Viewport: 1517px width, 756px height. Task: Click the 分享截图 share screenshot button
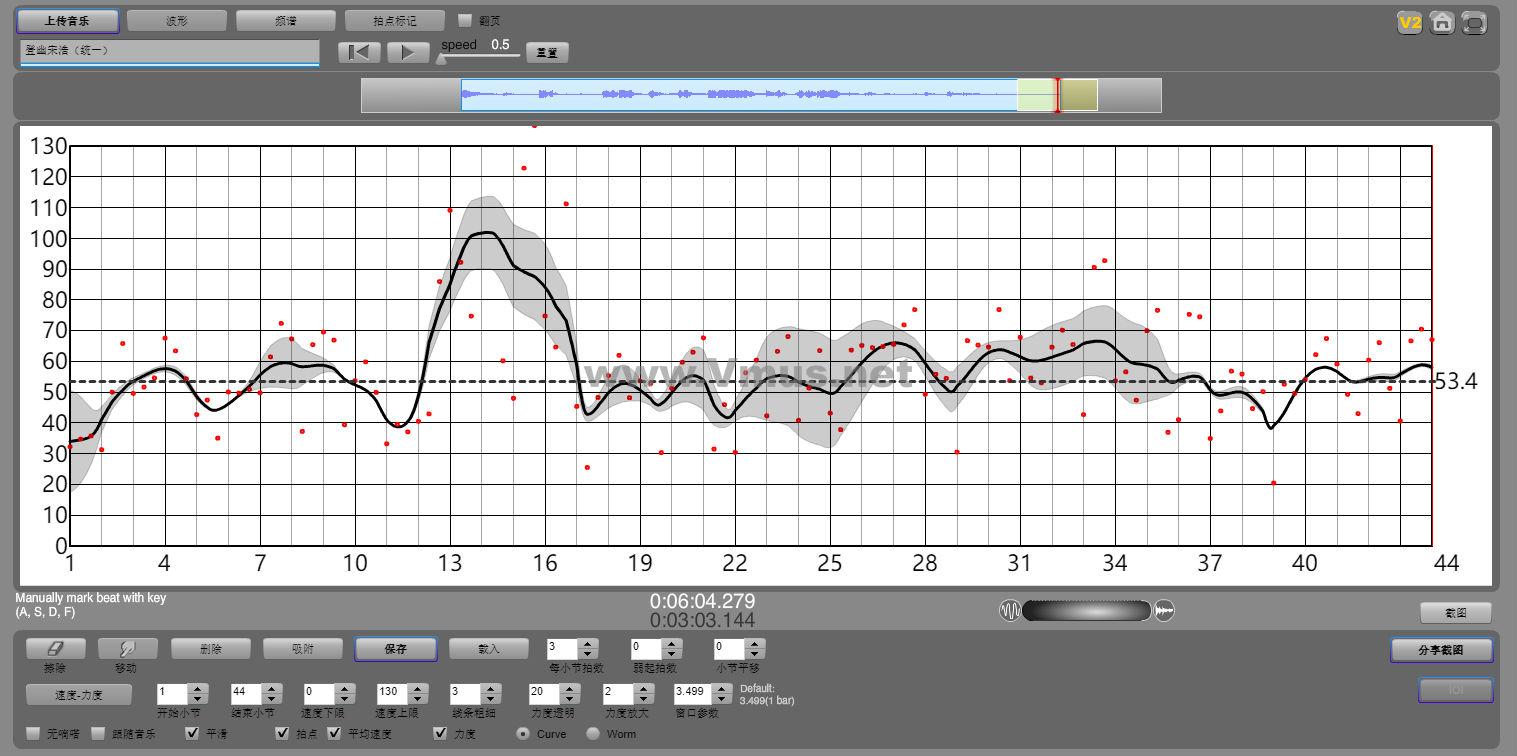click(1441, 650)
